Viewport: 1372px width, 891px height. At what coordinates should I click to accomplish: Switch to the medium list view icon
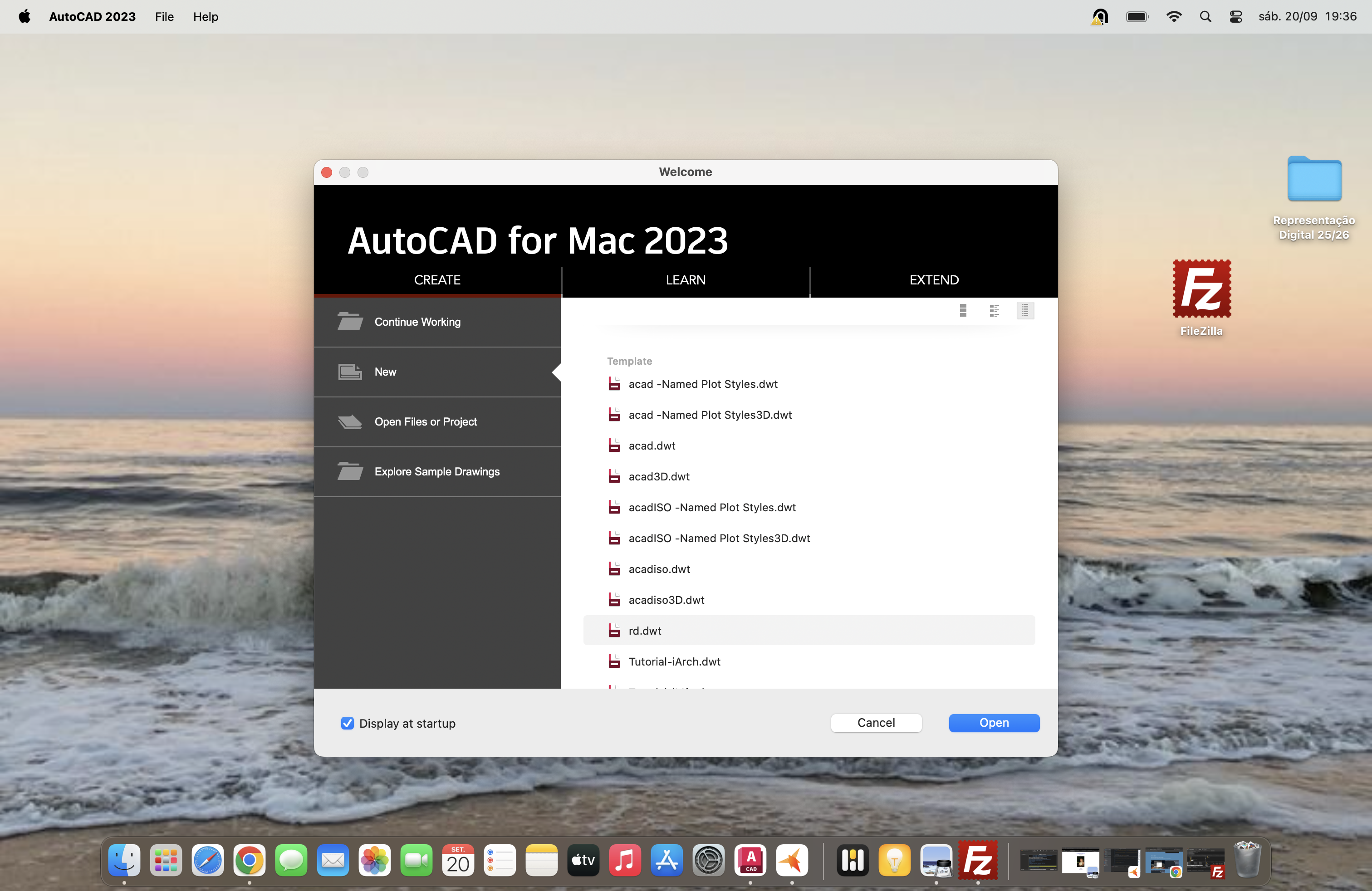(994, 311)
